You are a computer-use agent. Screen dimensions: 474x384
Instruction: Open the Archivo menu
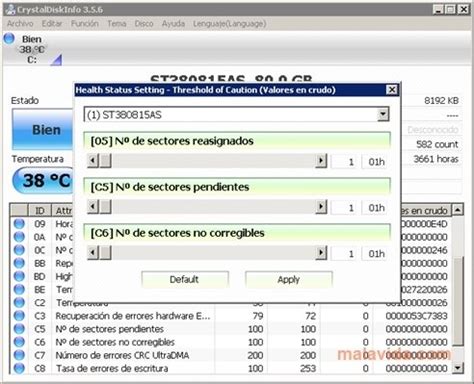20,24
